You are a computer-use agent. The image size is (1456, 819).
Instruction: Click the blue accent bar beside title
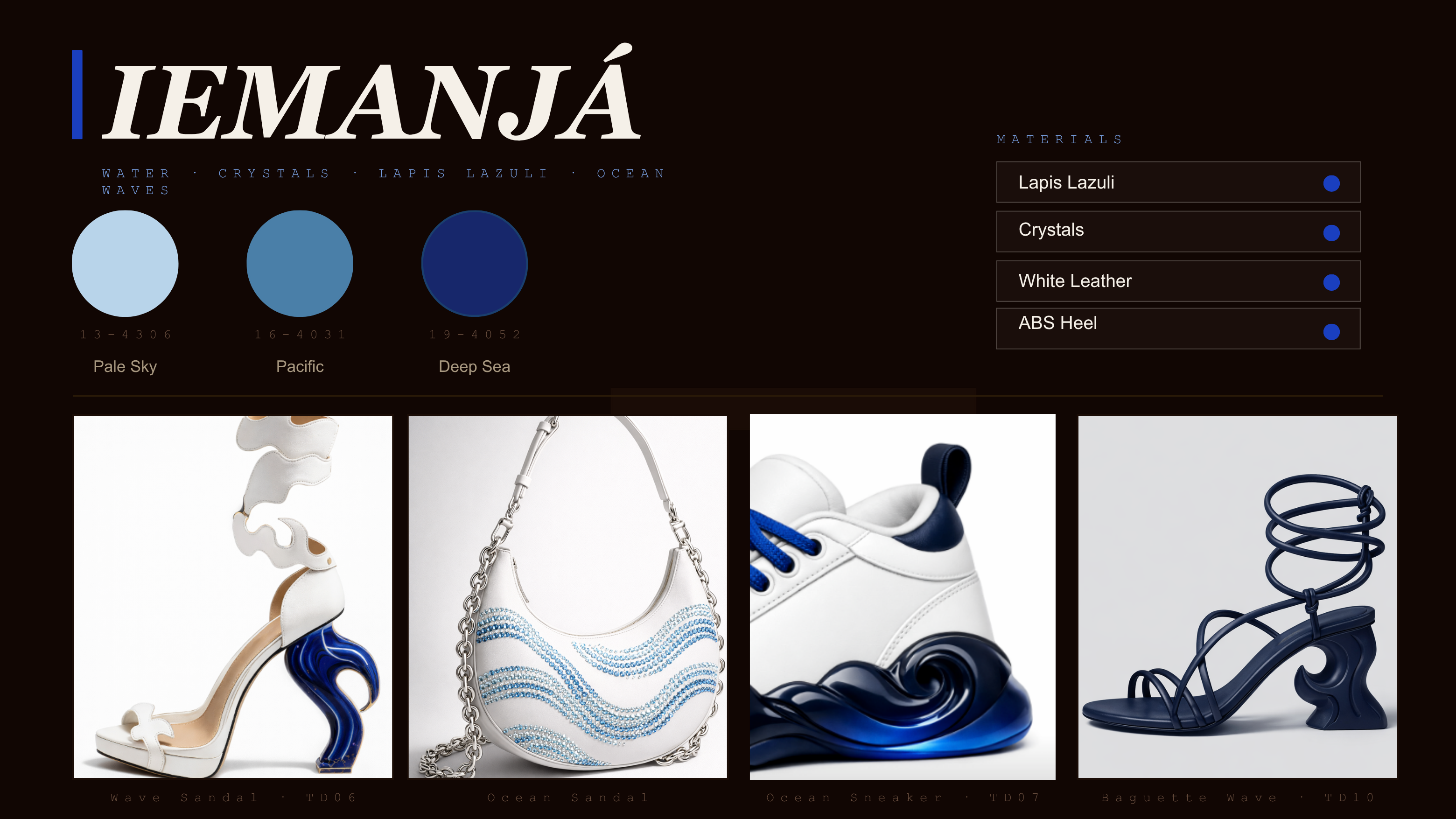point(77,94)
